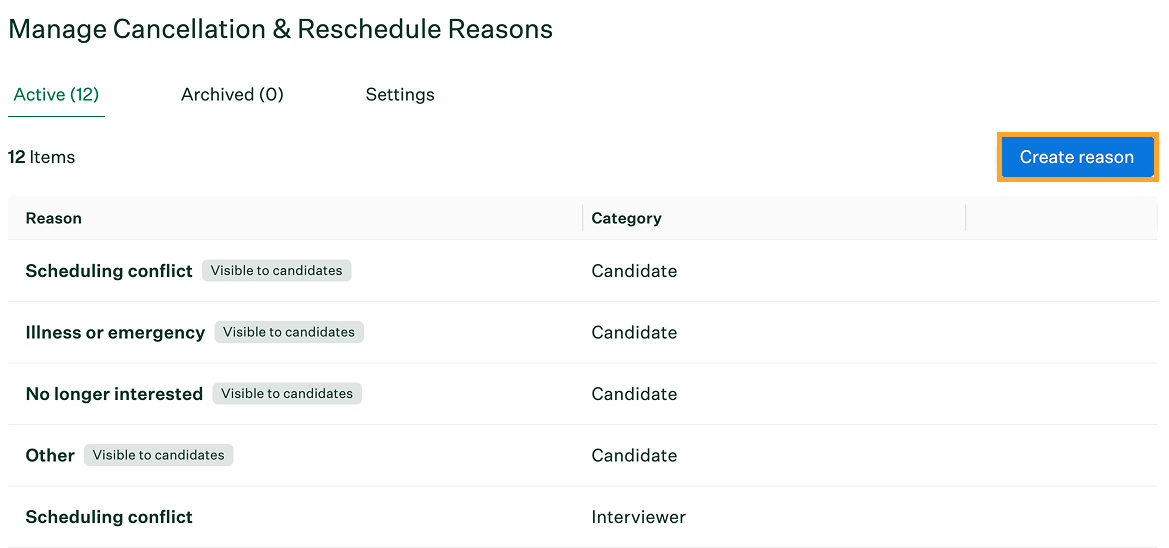Image resolution: width=1169 pixels, height=548 pixels.
Task: Click the divider between Reason and Category headers
Action: click(582, 218)
